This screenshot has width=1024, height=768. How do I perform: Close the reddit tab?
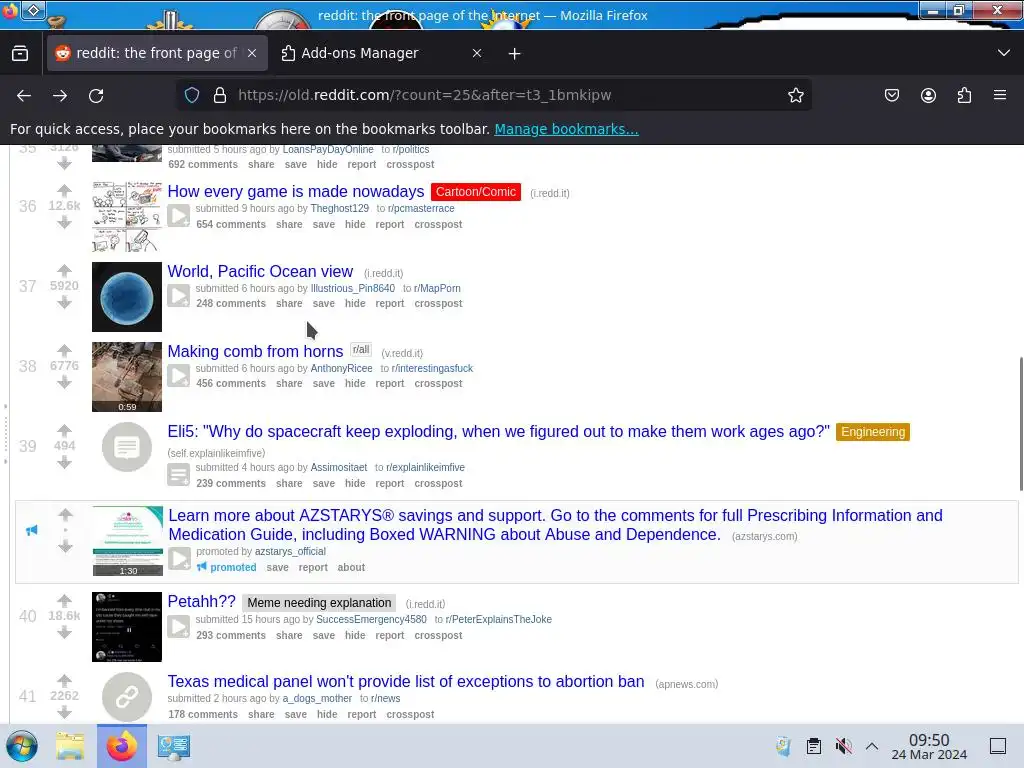pyautogui.click(x=252, y=53)
